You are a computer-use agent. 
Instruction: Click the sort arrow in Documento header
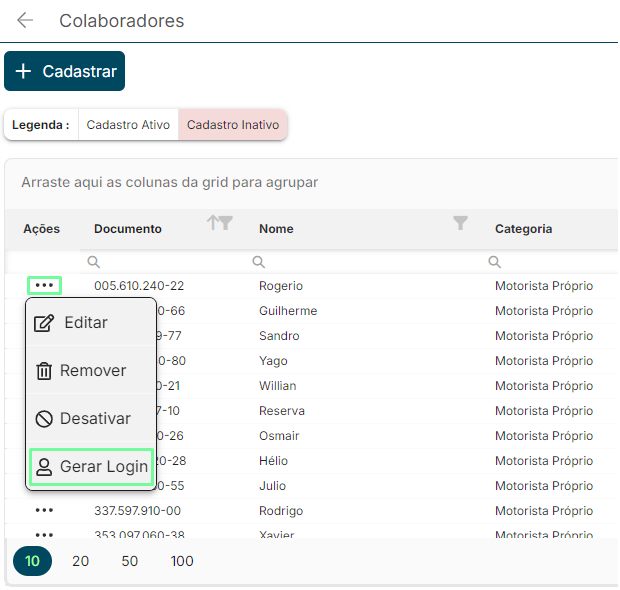pos(212,223)
